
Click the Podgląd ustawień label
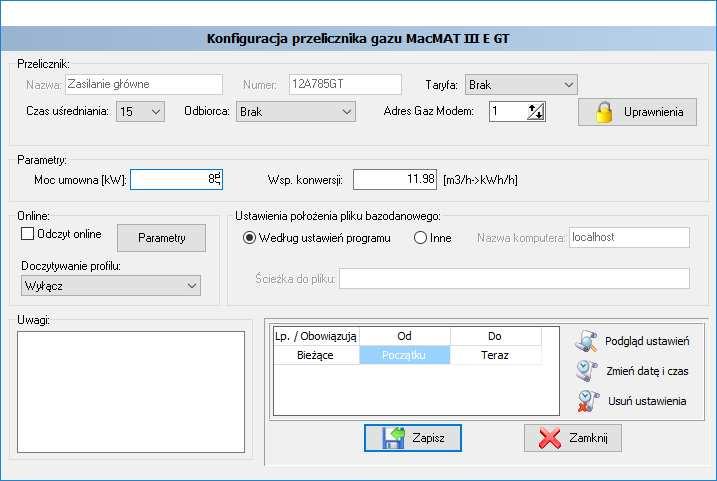[647, 341]
